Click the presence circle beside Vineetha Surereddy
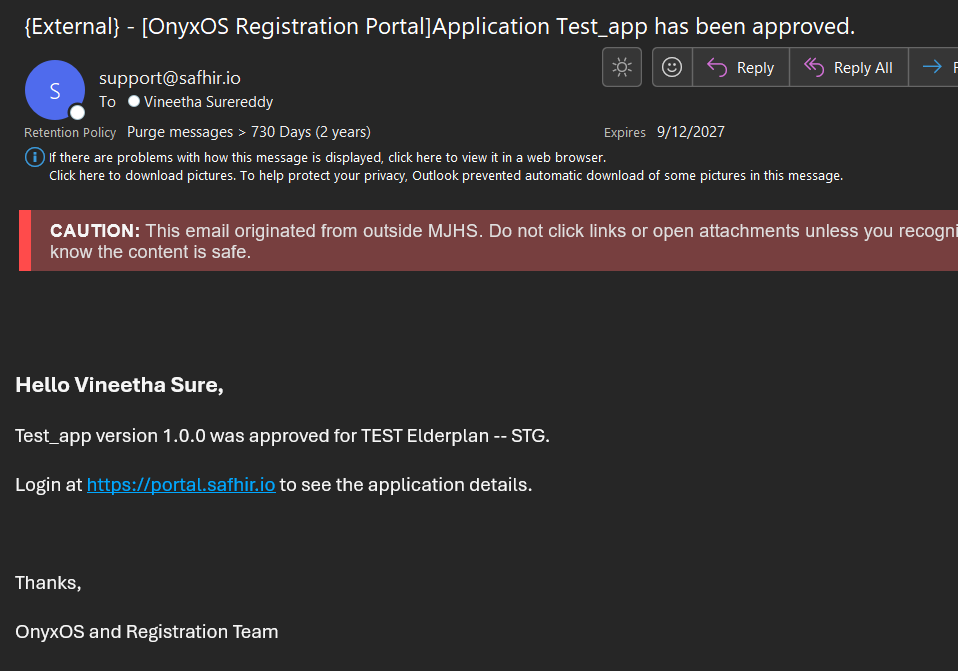This screenshot has width=958, height=671. click(x=134, y=102)
